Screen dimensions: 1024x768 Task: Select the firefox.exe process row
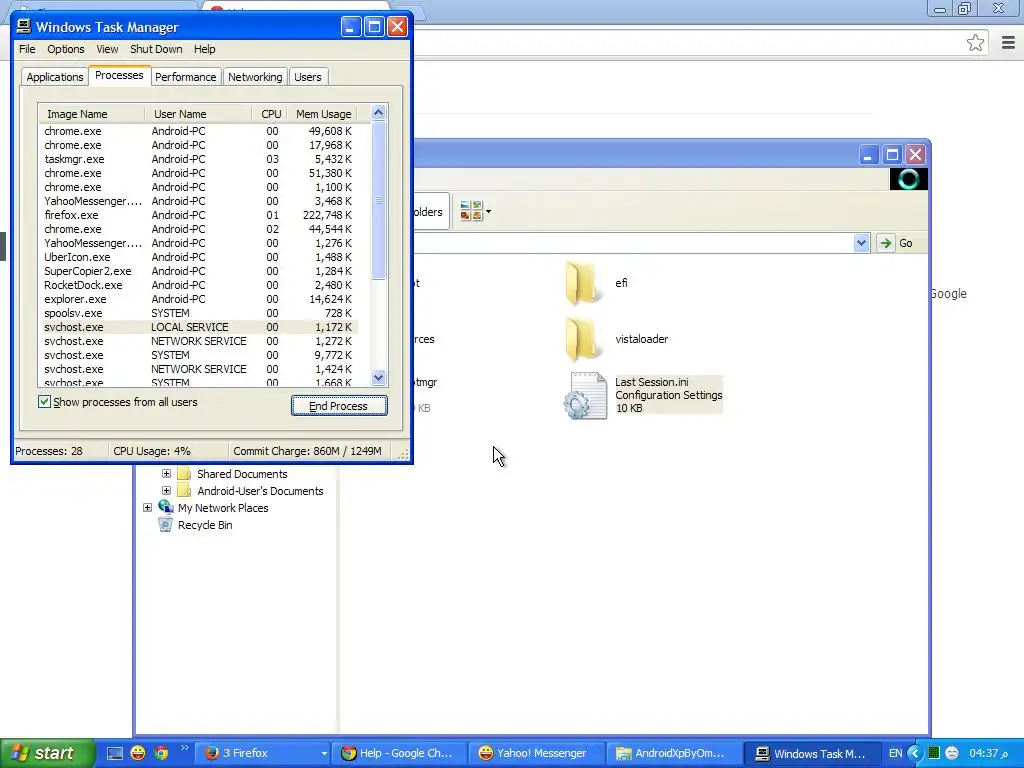pyautogui.click(x=198, y=215)
